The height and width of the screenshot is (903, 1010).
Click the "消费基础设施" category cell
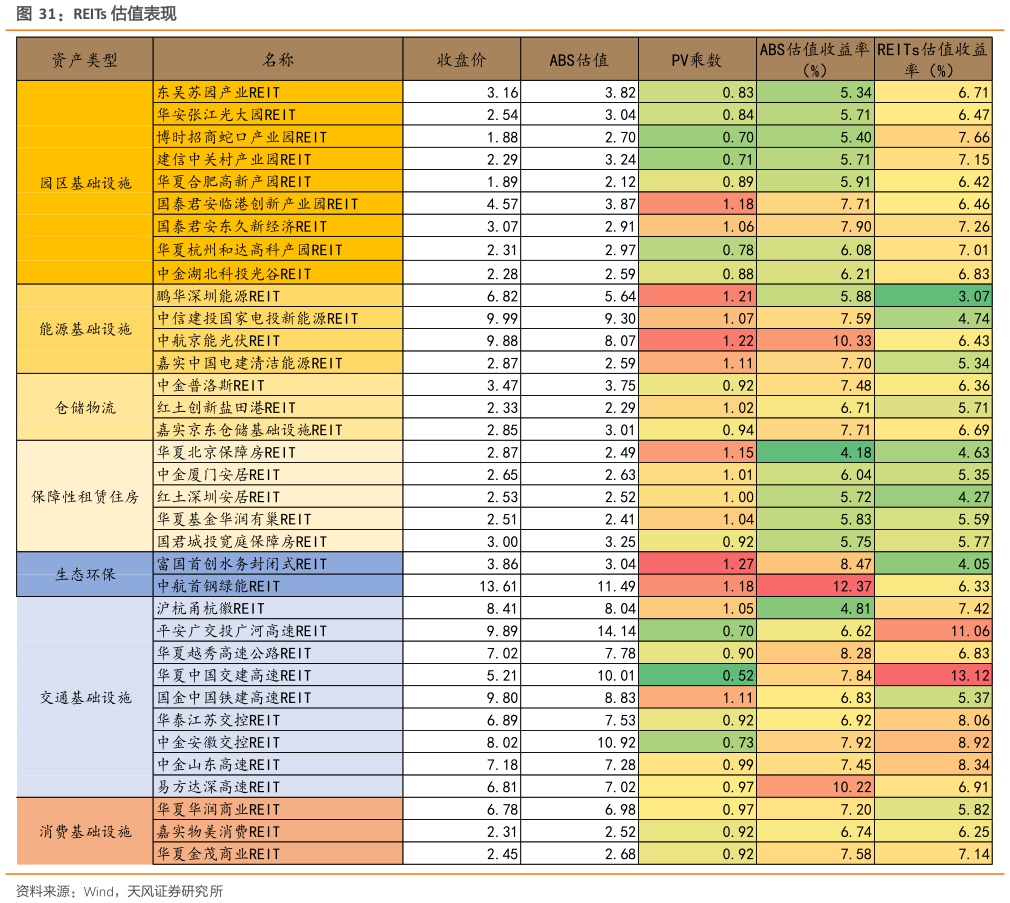(85, 832)
